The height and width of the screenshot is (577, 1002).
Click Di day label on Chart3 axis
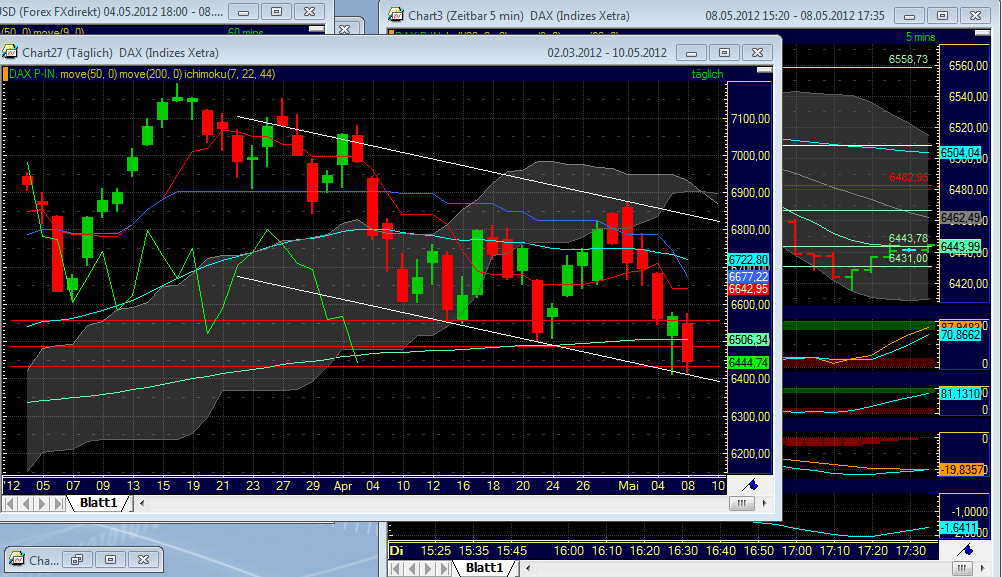(x=396, y=550)
